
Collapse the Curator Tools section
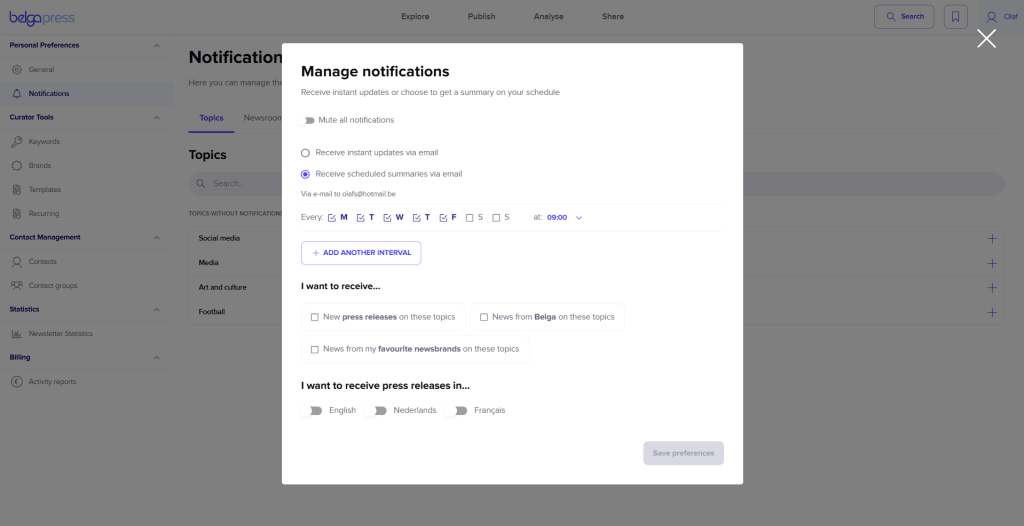coord(156,118)
